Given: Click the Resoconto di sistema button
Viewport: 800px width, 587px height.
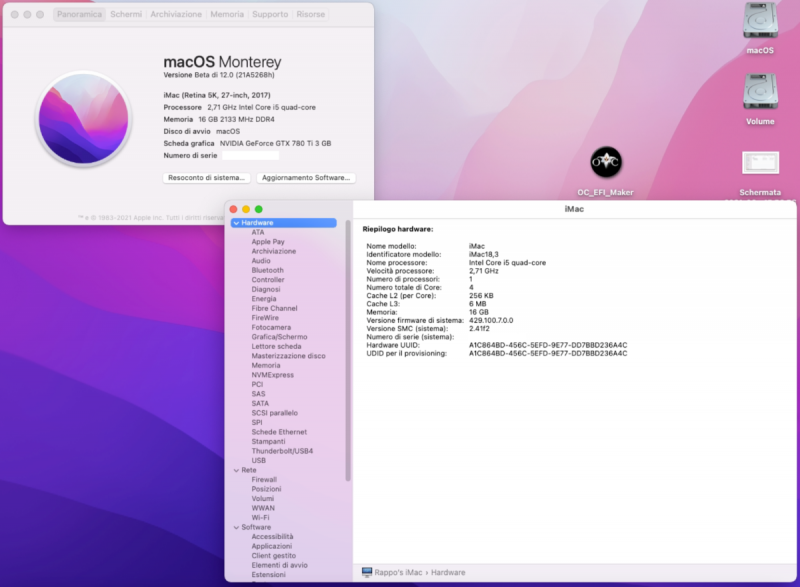Looking at the screenshot, I should tap(205, 177).
